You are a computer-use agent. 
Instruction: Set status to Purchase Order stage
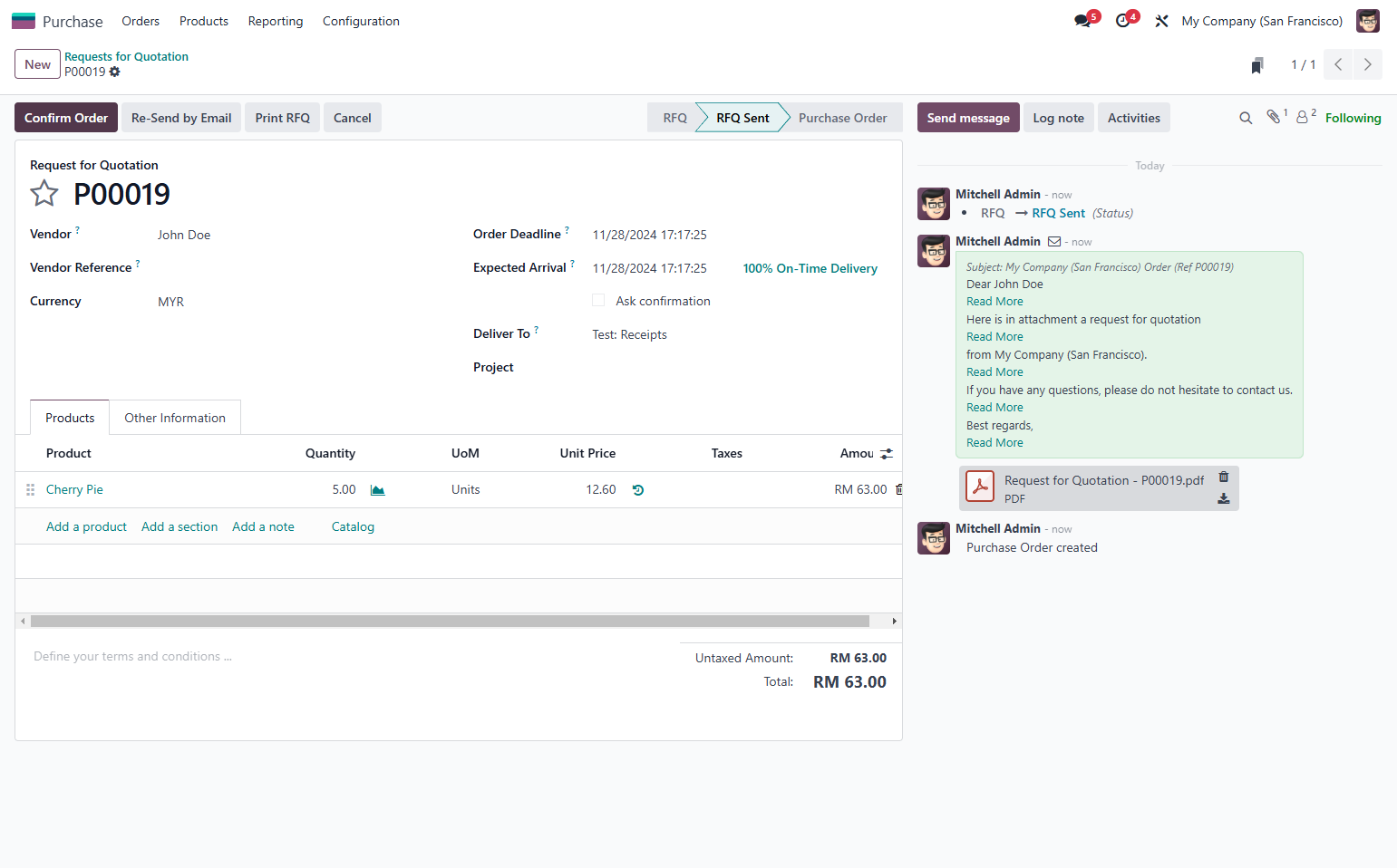pyautogui.click(x=842, y=118)
